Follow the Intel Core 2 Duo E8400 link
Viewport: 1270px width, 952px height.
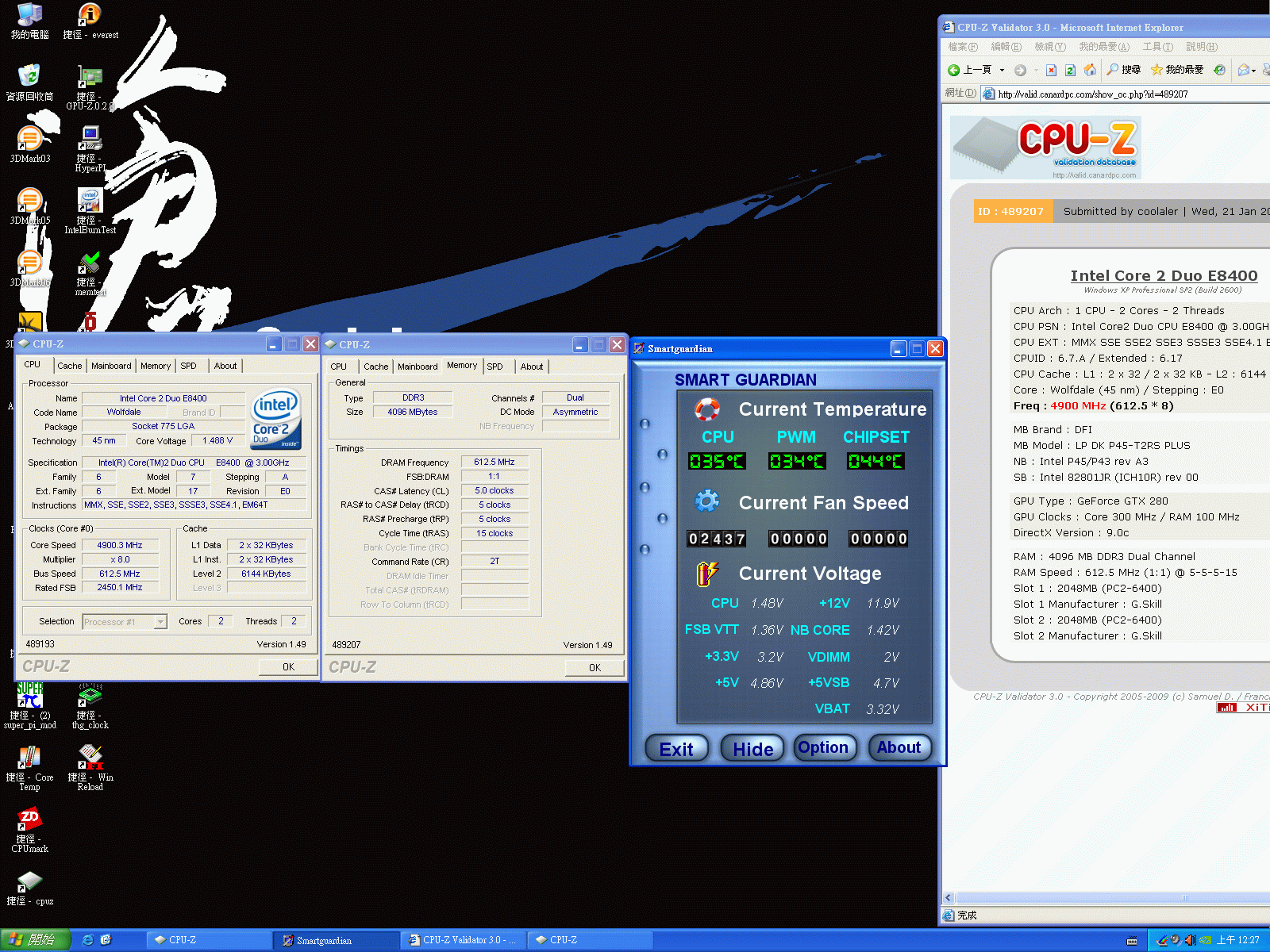[x=1164, y=275]
